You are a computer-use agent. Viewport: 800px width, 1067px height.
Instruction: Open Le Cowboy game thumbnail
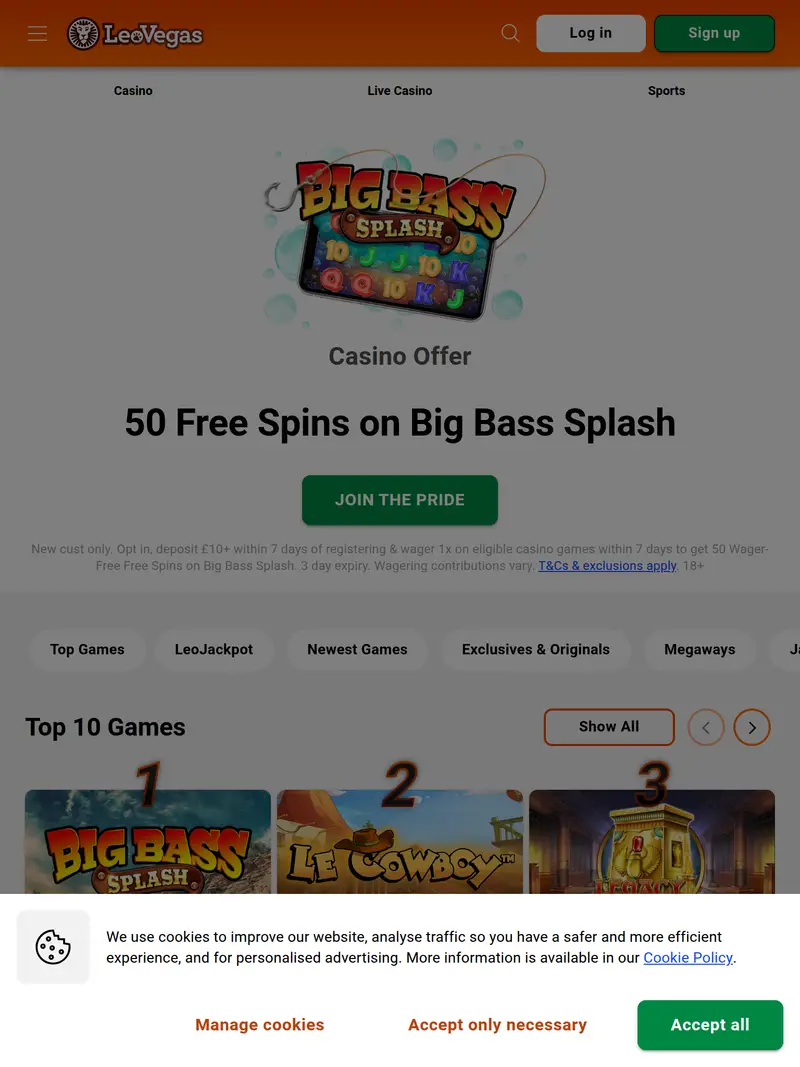point(400,842)
